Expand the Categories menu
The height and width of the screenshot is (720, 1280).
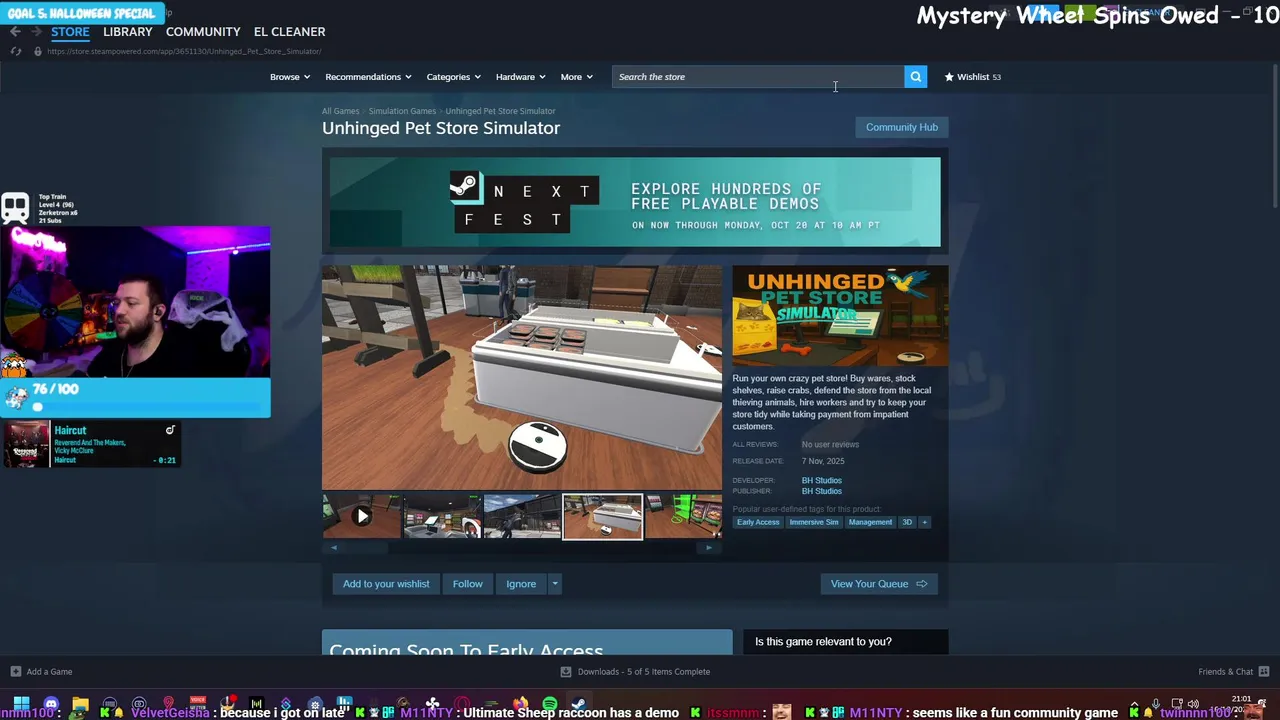pos(454,77)
